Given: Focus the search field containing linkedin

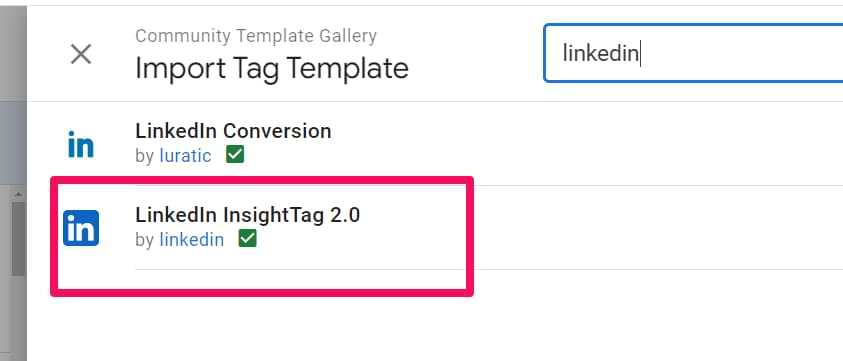Looking at the screenshot, I should coord(693,53).
